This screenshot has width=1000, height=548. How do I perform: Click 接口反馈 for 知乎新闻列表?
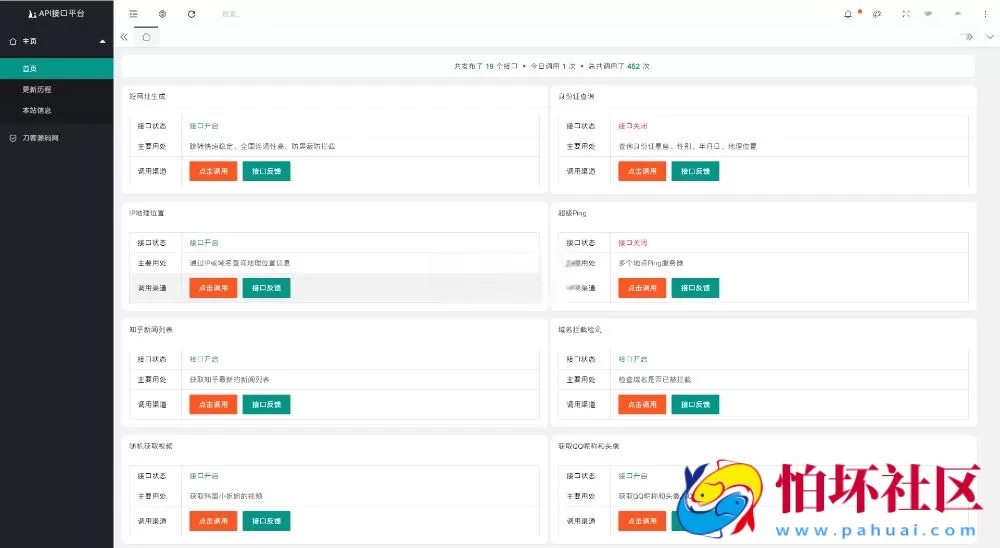[267, 404]
